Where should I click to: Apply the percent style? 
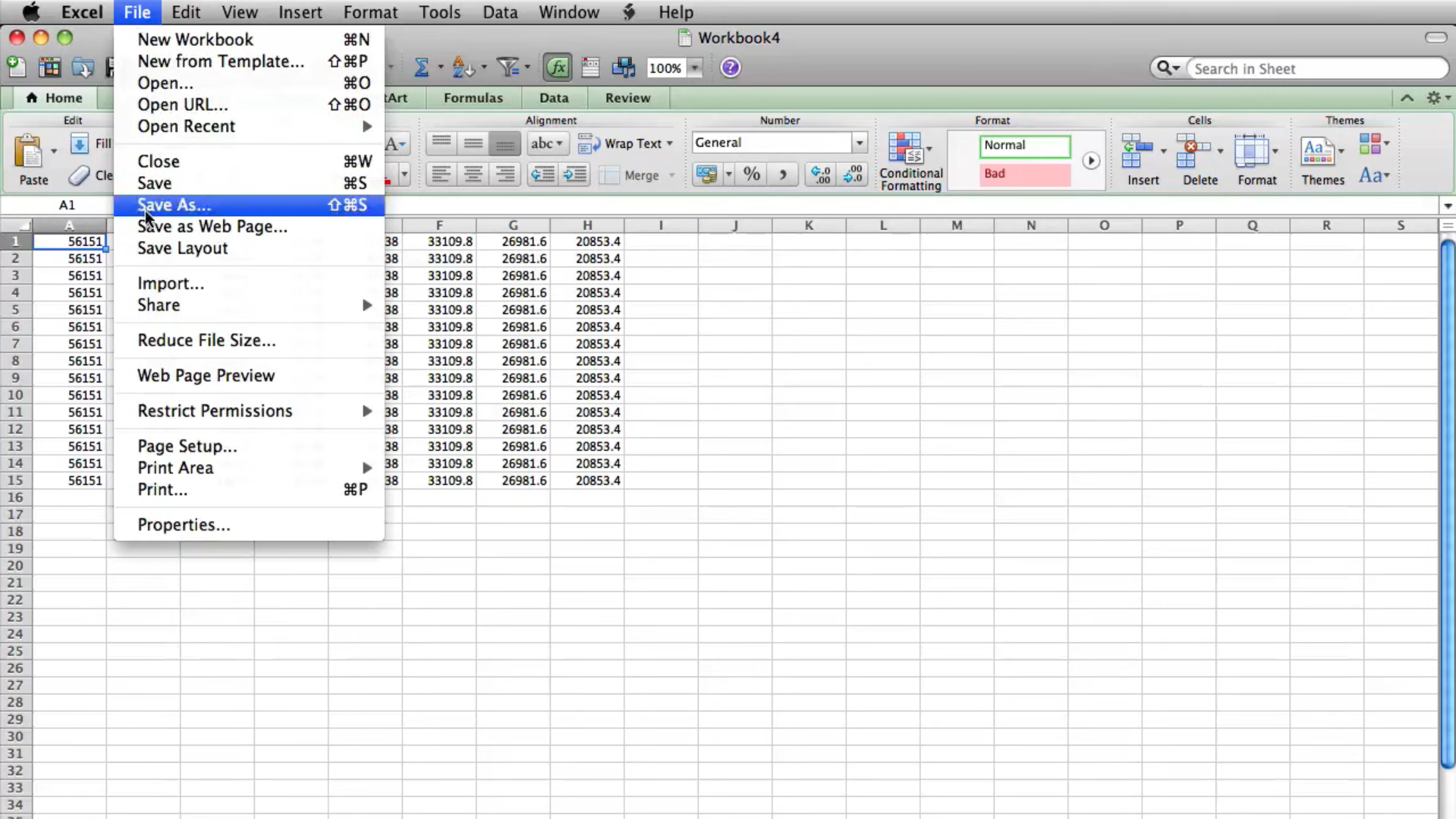click(x=752, y=175)
